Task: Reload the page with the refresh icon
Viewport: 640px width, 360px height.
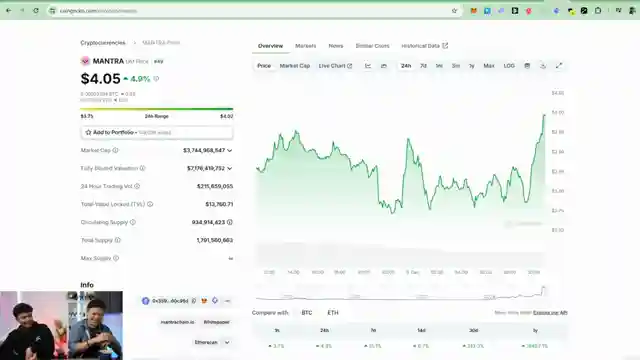Action: click(36, 11)
